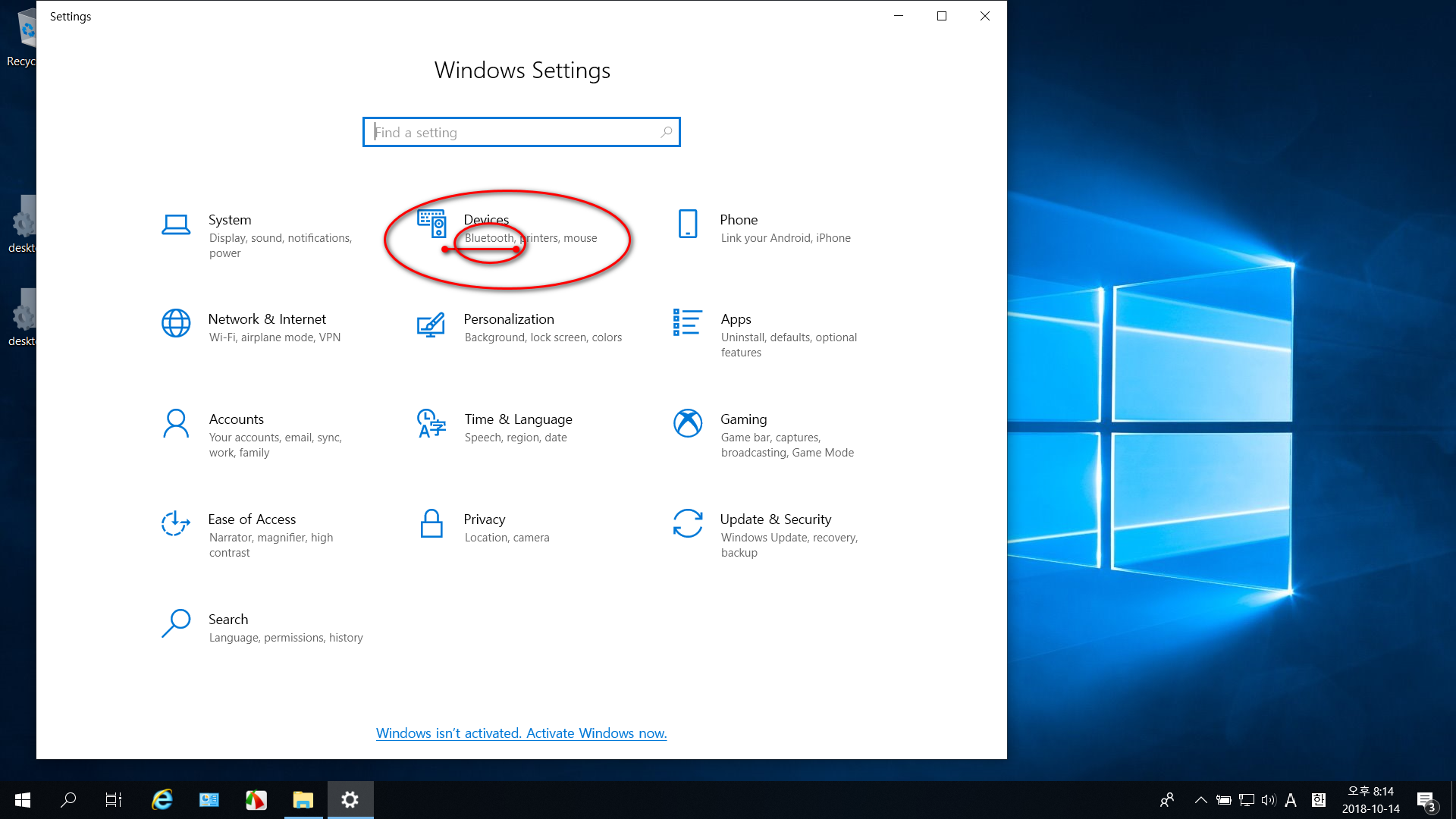Open the Action Center notifications icon
The width and height of the screenshot is (1456, 819).
(x=1426, y=800)
